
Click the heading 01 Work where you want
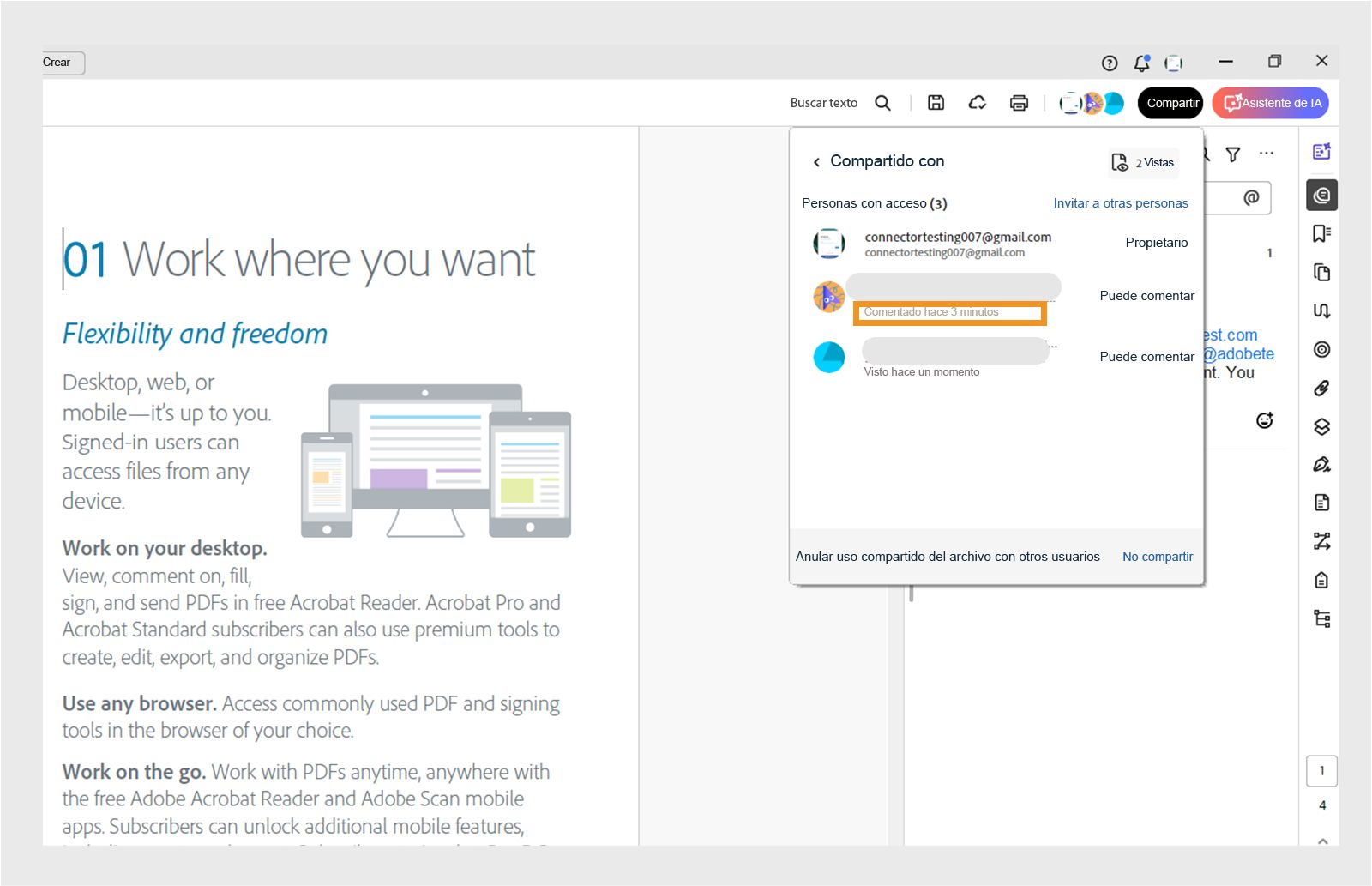pyautogui.click(x=299, y=260)
